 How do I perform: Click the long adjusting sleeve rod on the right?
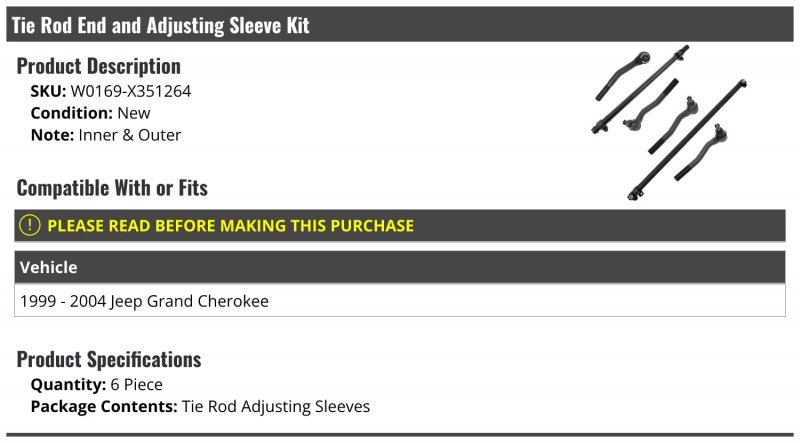[687, 139]
